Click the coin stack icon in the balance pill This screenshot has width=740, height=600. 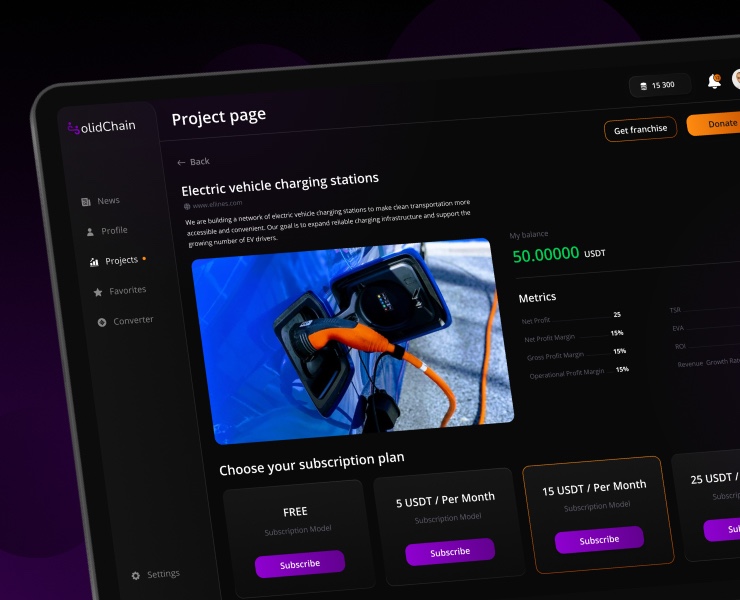pos(643,86)
